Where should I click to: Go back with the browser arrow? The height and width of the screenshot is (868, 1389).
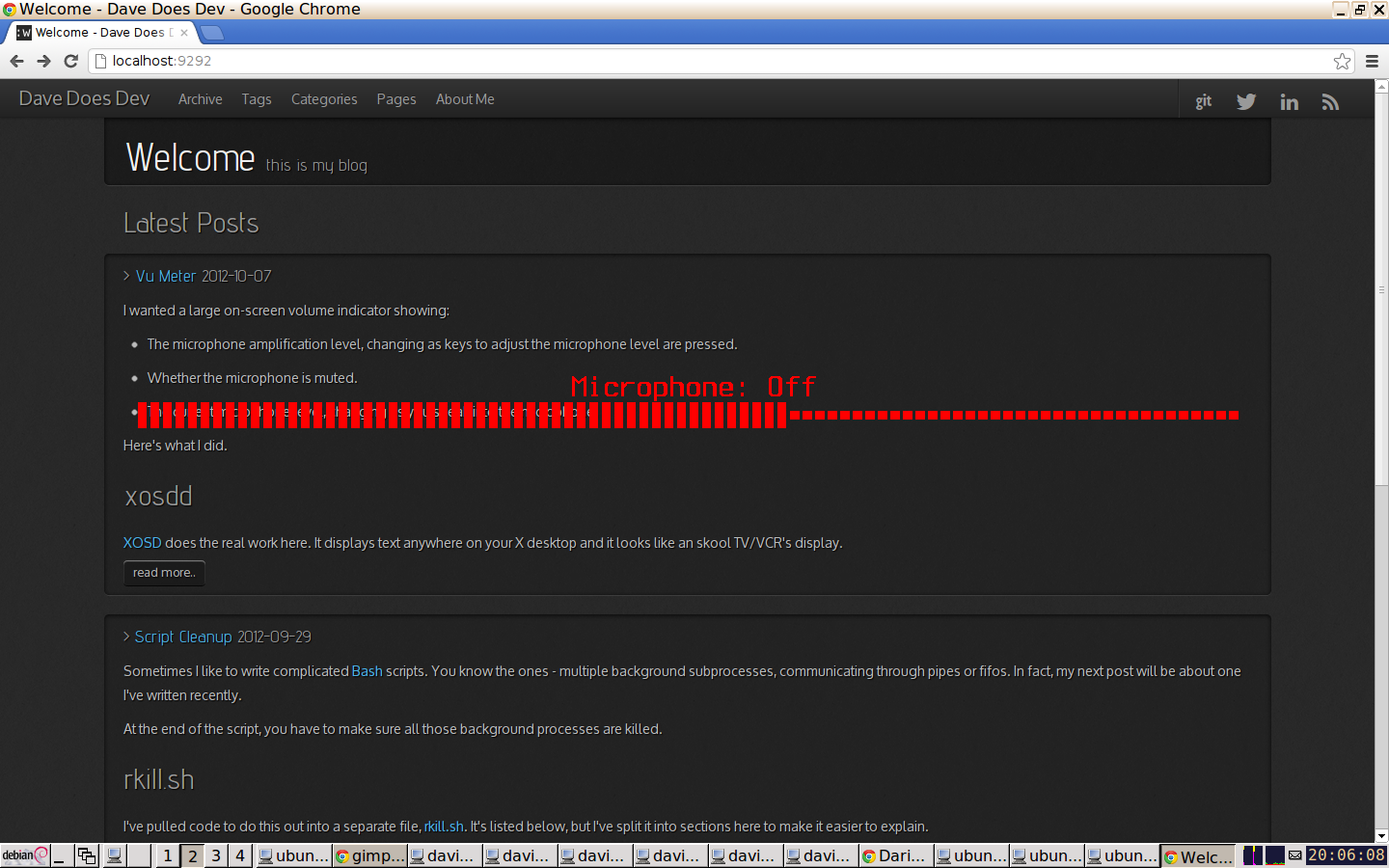pyautogui.click(x=16, y=61)
